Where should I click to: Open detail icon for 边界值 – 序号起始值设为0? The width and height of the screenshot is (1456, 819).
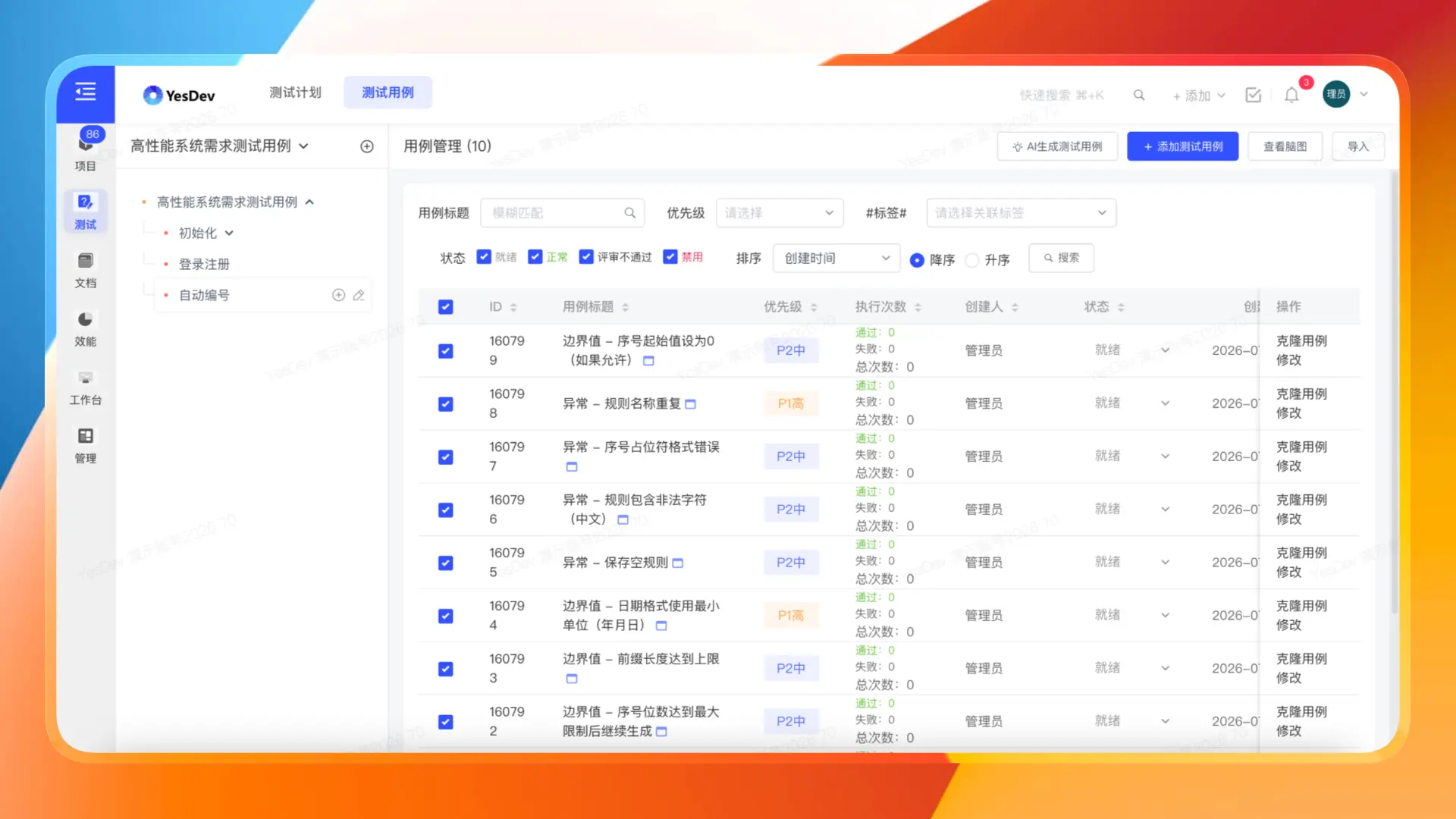point(649,361)
